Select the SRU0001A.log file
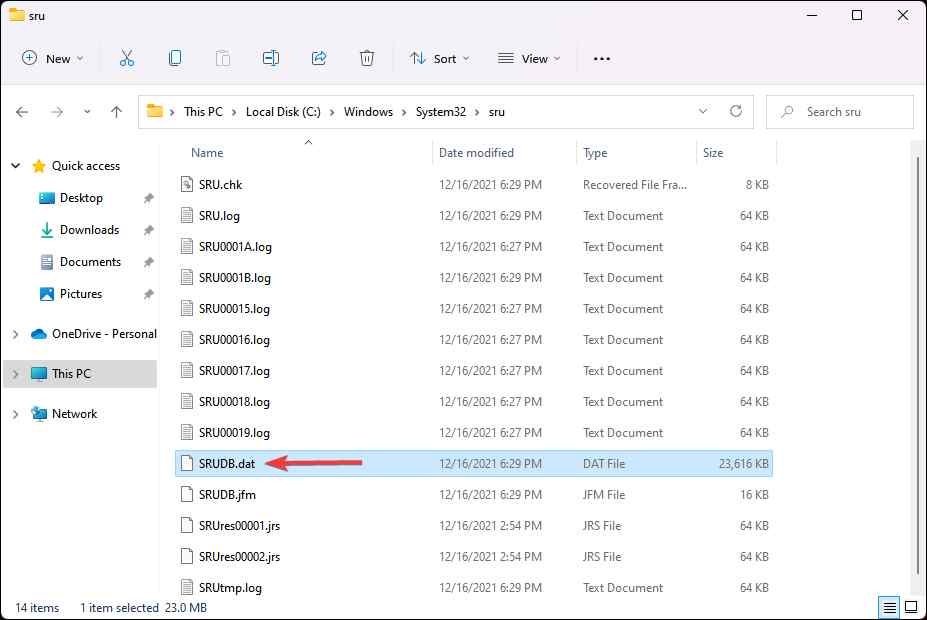The height and width of the screenshot is (620, 927). pos(474,246)
